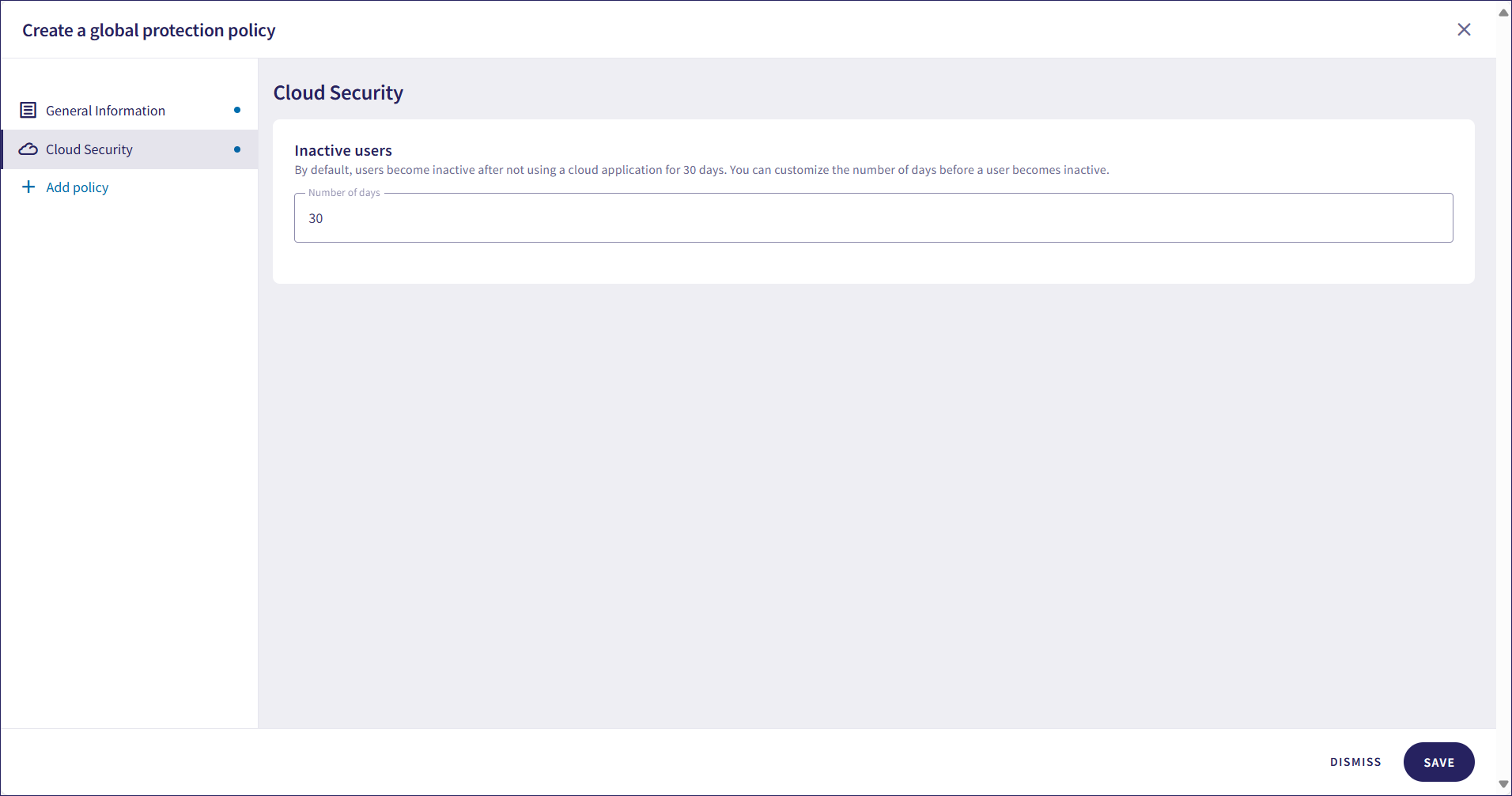Open the General Information section
This screenshot has width=1512, height=796.
(x=105, y=111)
